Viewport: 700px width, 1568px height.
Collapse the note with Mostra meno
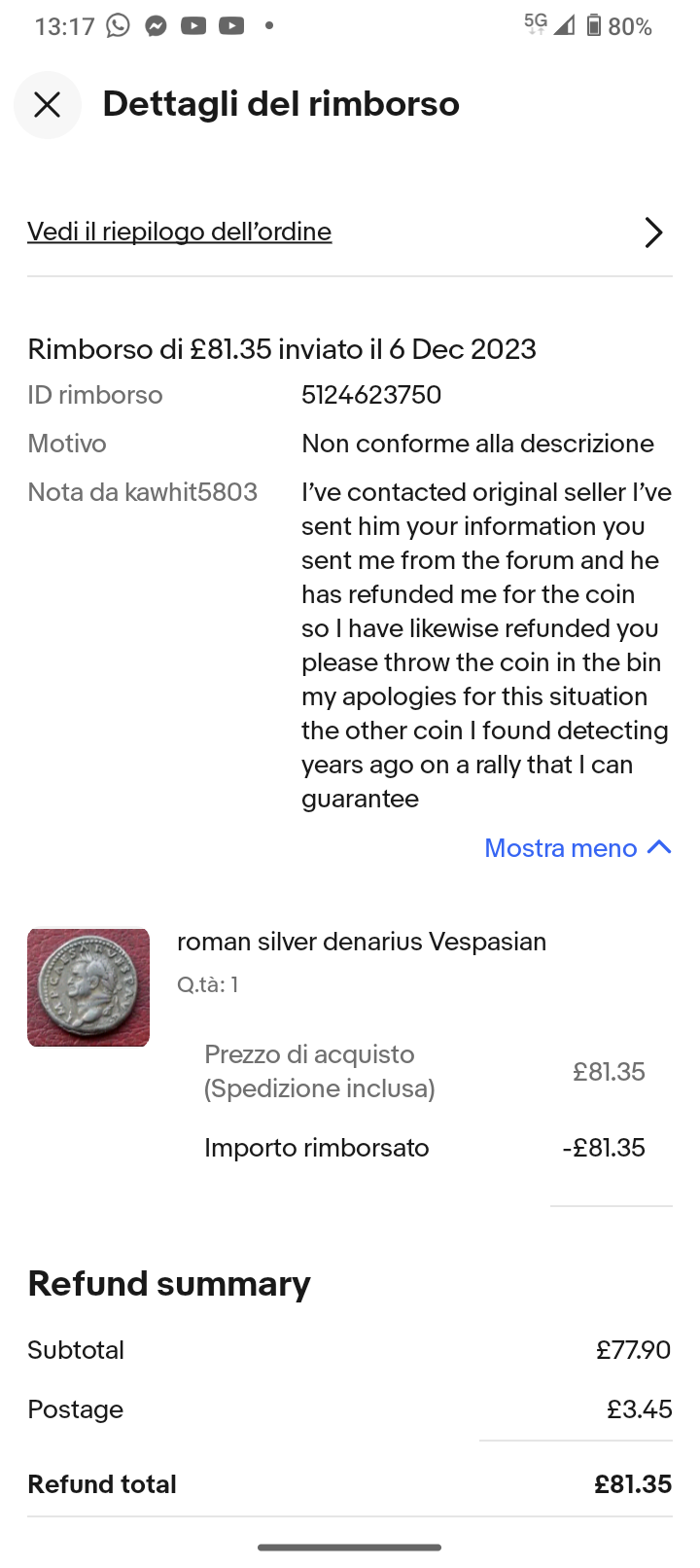click(x=561, y=848)
